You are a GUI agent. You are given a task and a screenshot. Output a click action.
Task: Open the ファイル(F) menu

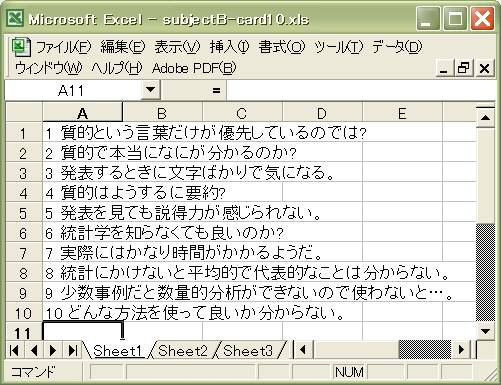pos(63,47)
